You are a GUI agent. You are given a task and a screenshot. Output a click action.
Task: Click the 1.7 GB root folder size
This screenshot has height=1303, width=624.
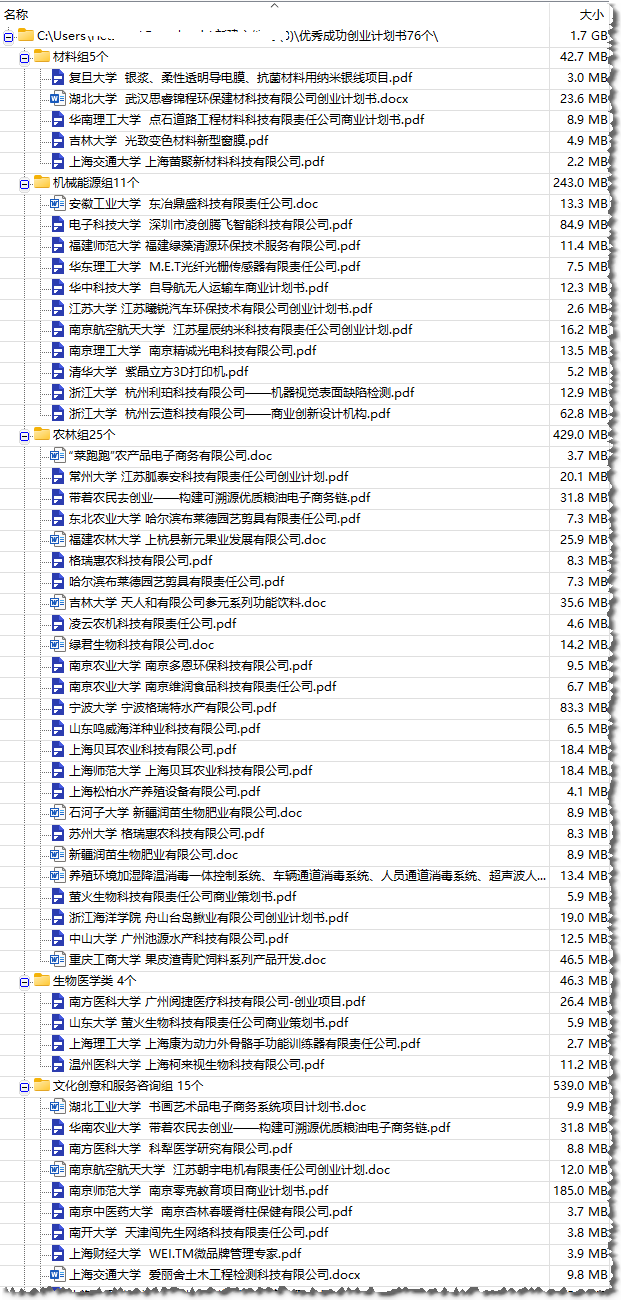pyautogui.click(x=589, y=35)
